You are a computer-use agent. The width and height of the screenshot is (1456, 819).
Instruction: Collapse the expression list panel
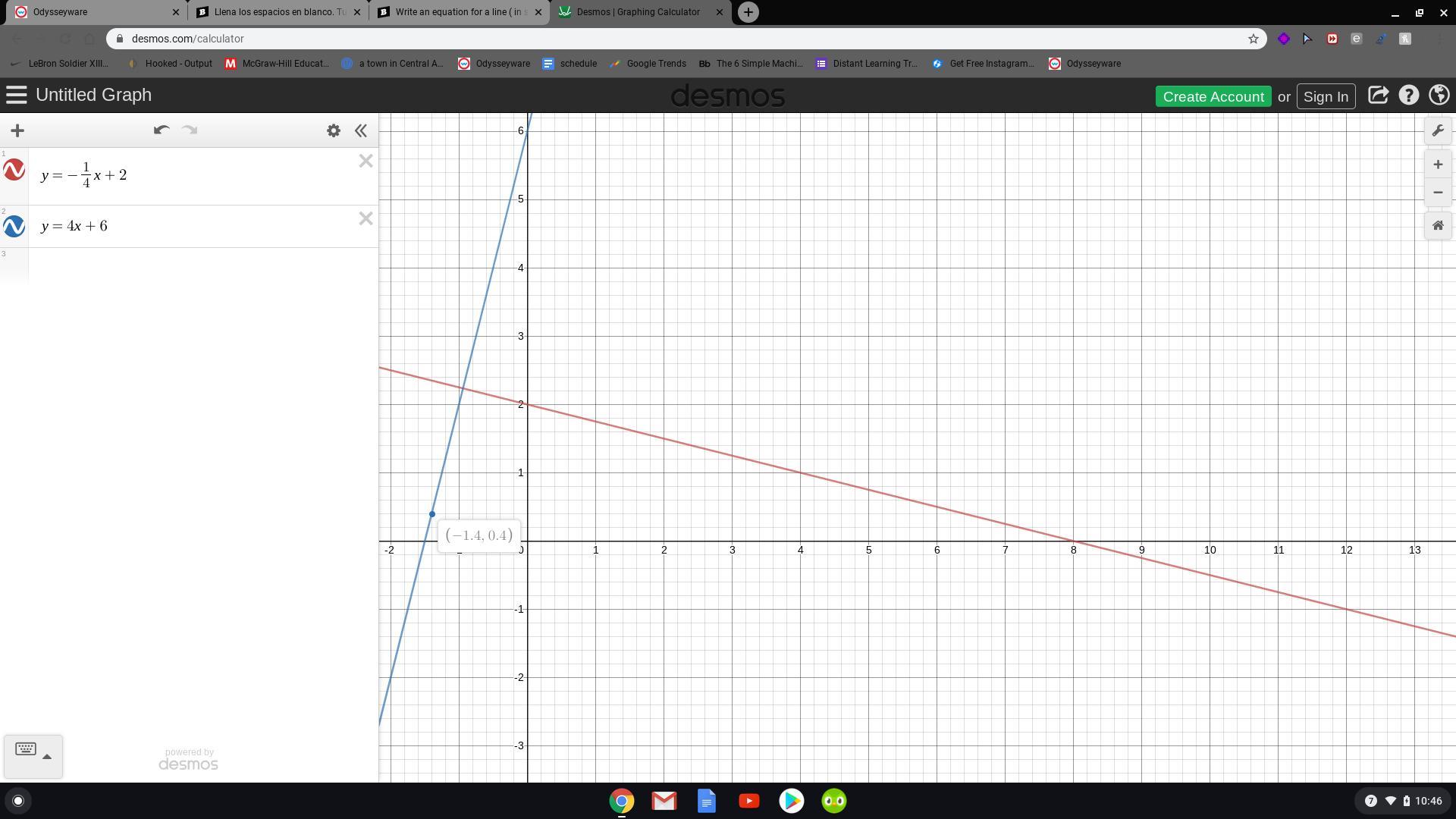tap(361, 130)
